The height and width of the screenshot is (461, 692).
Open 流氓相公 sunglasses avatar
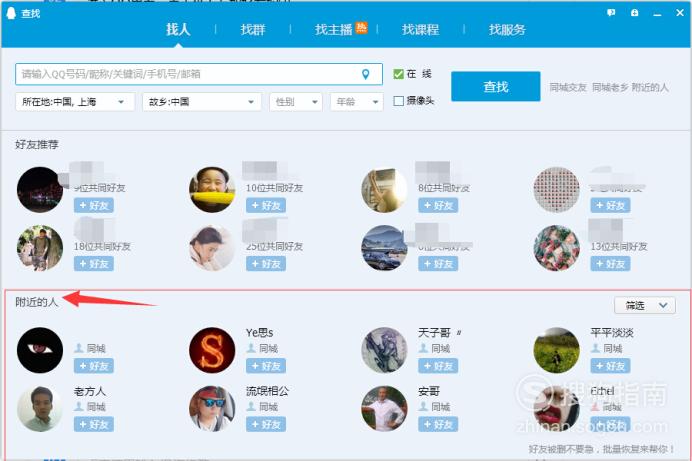point(212,409)
